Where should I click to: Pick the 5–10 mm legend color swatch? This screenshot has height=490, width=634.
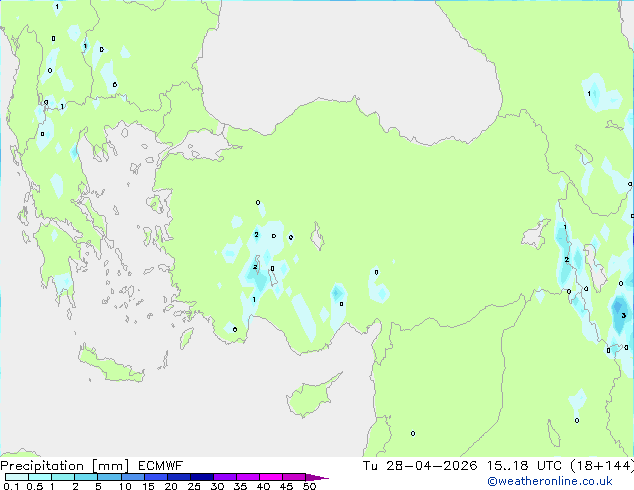tap(109, 477)
